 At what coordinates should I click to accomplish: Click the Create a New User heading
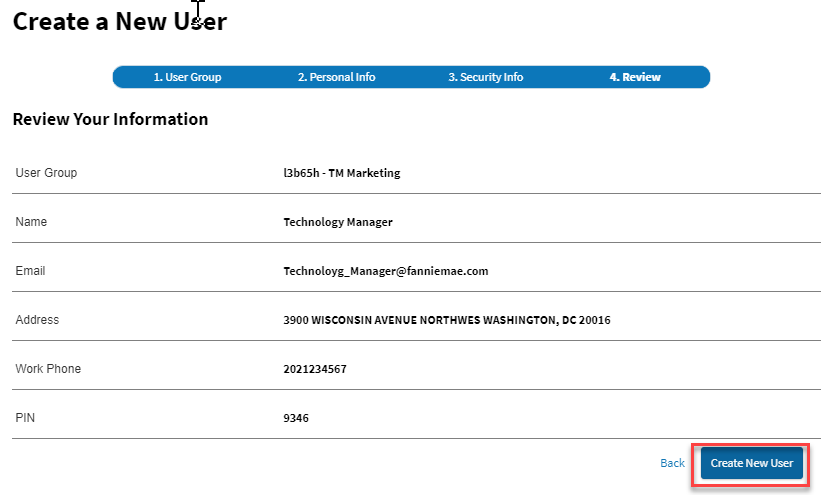click(x=120, y=21)
